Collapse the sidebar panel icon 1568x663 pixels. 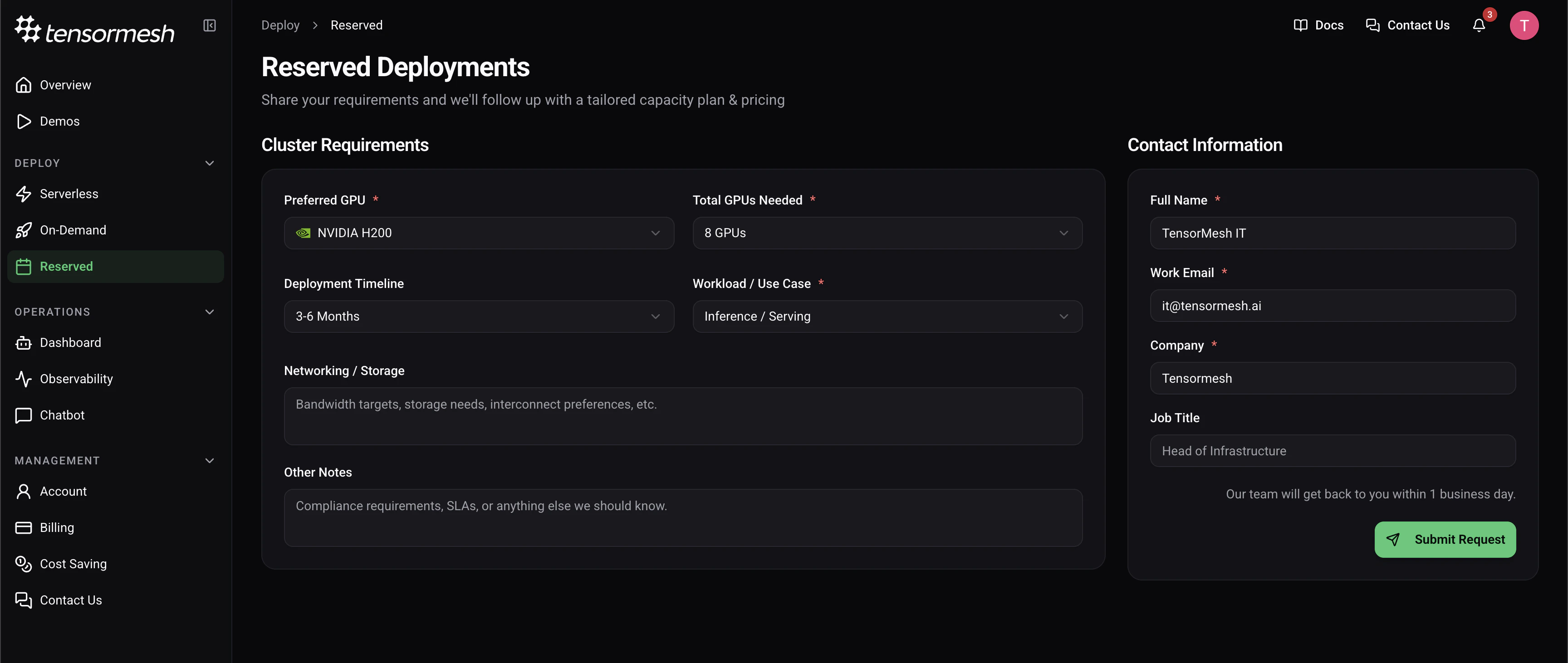coord(210,25)
